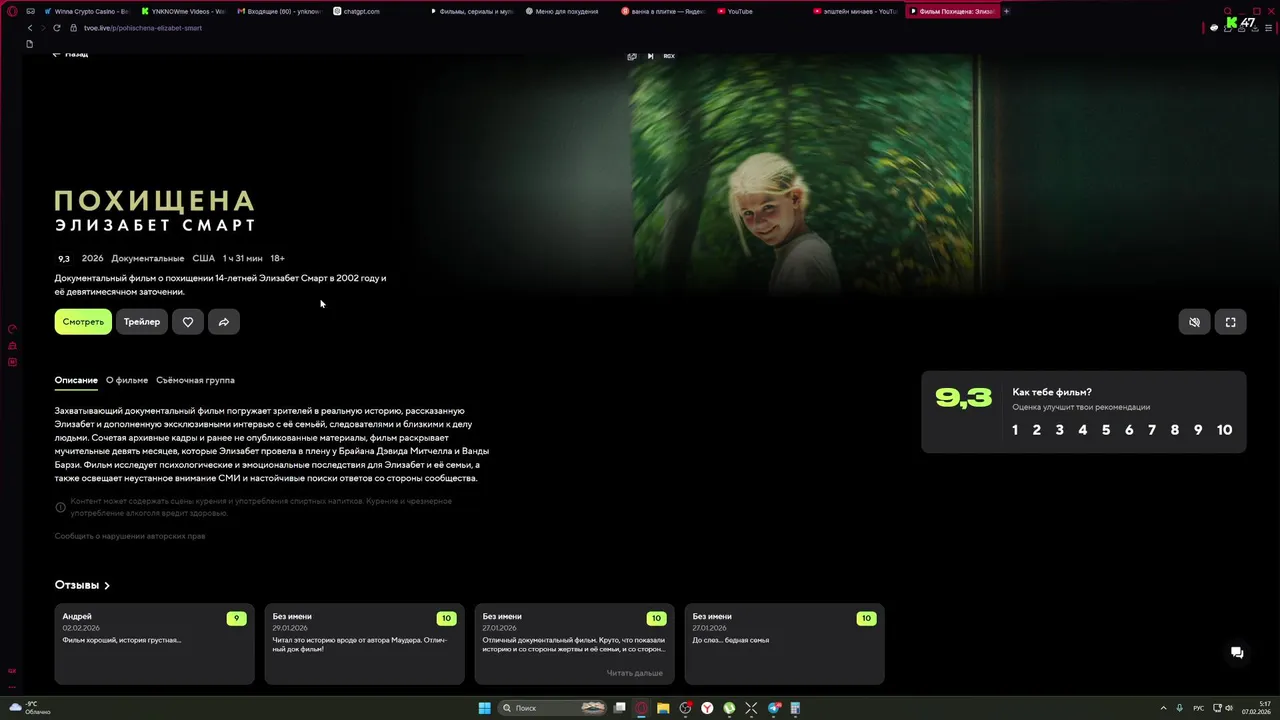Switch to the О фильме tab
Image resolution: width=1280 pixels, height=720 pixels.
[127, 380]
